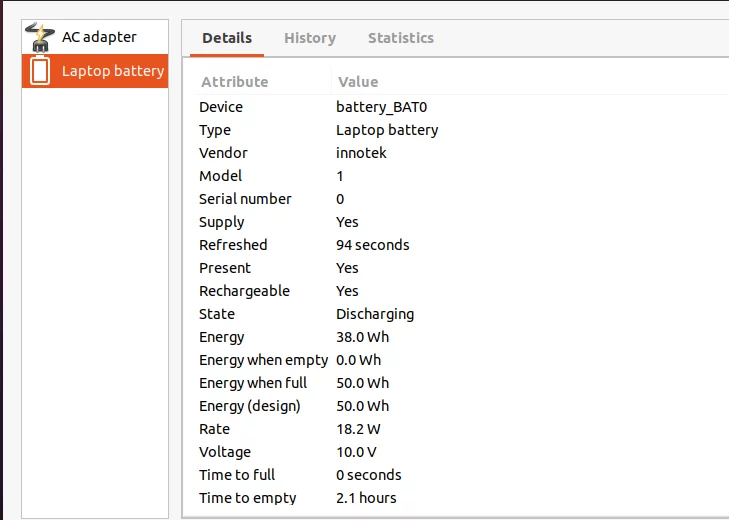Click the Rechargeable Yes row
Screen dimensions: 729x520
click(463, 291)
